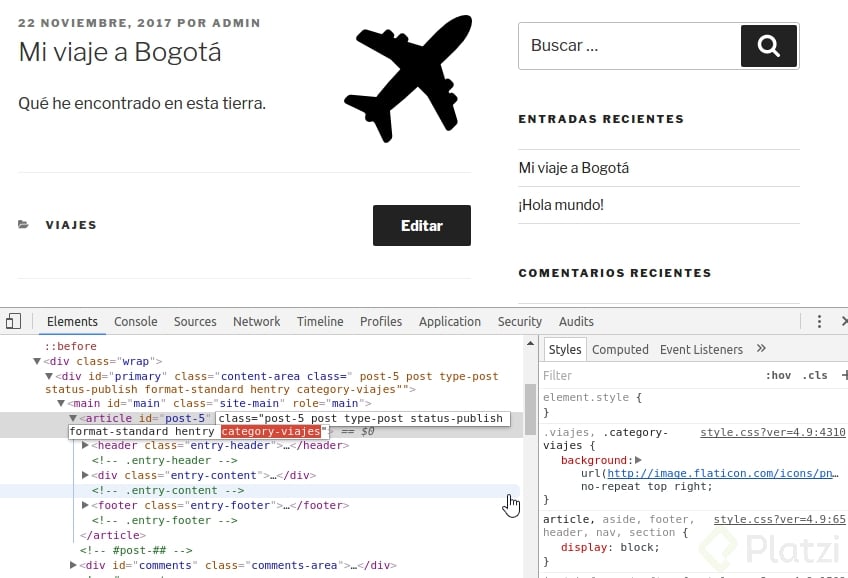
Task: Select the <!-- #post-## --> comment row
Action: [136, 550]
